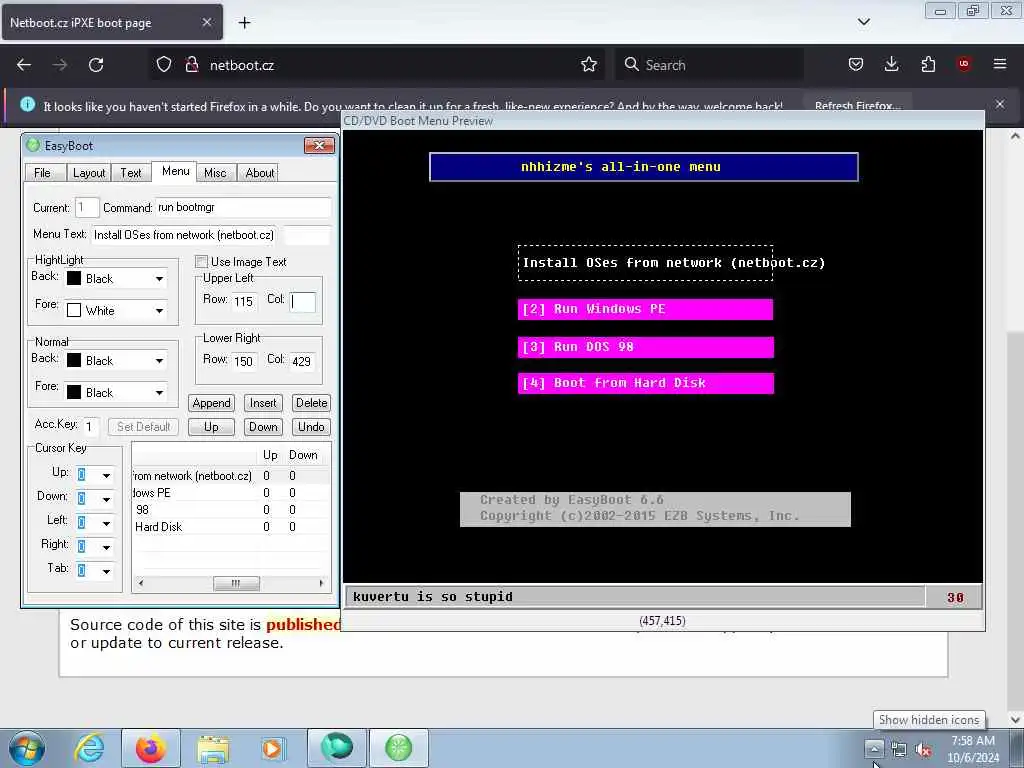Expand Cursor Key Down dropdown
This screenshot has height=768, width=1024.
106,500
